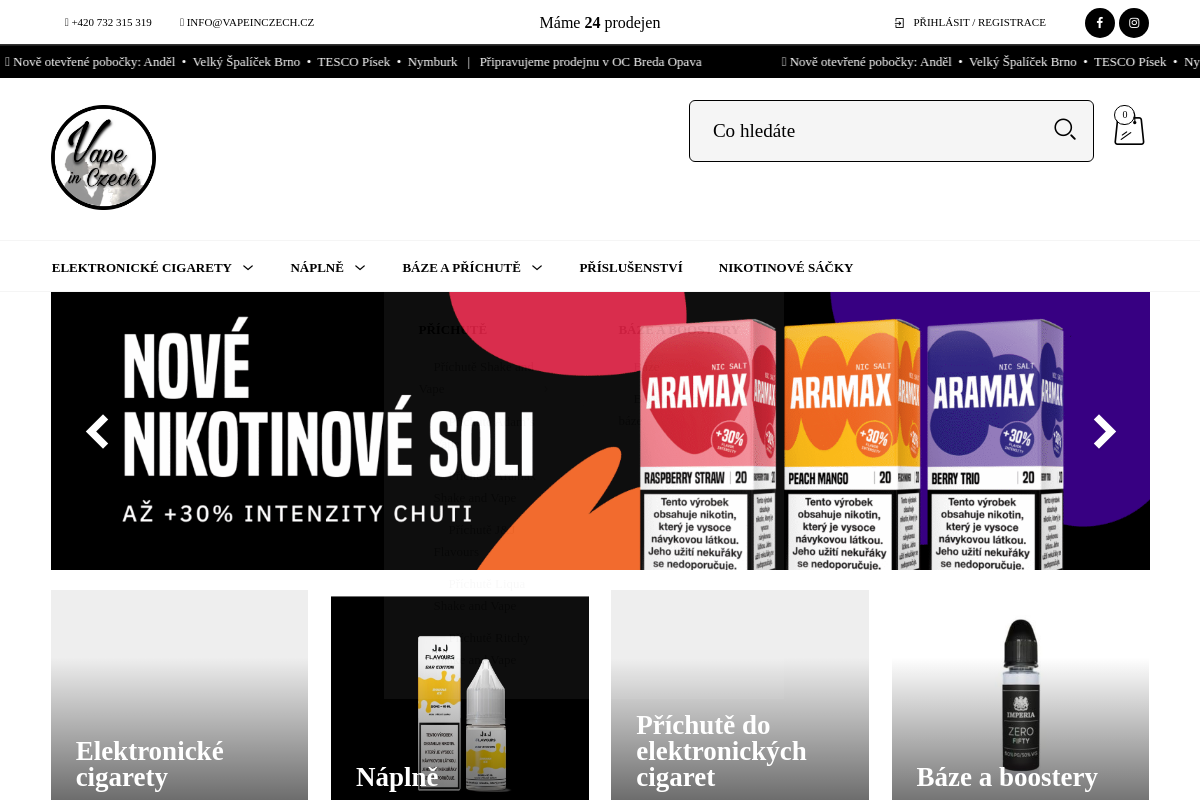Open the Elektronické cigarety category card
This screenshot has height=800, width=1200.
179,695
